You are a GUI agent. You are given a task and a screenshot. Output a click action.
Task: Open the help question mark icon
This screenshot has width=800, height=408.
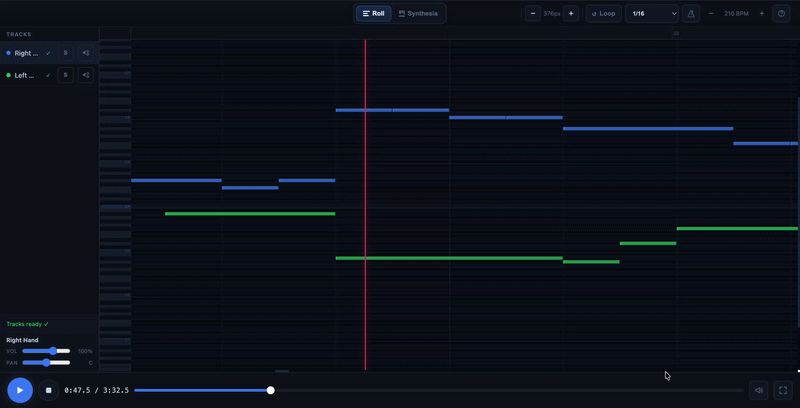(782, 14)
